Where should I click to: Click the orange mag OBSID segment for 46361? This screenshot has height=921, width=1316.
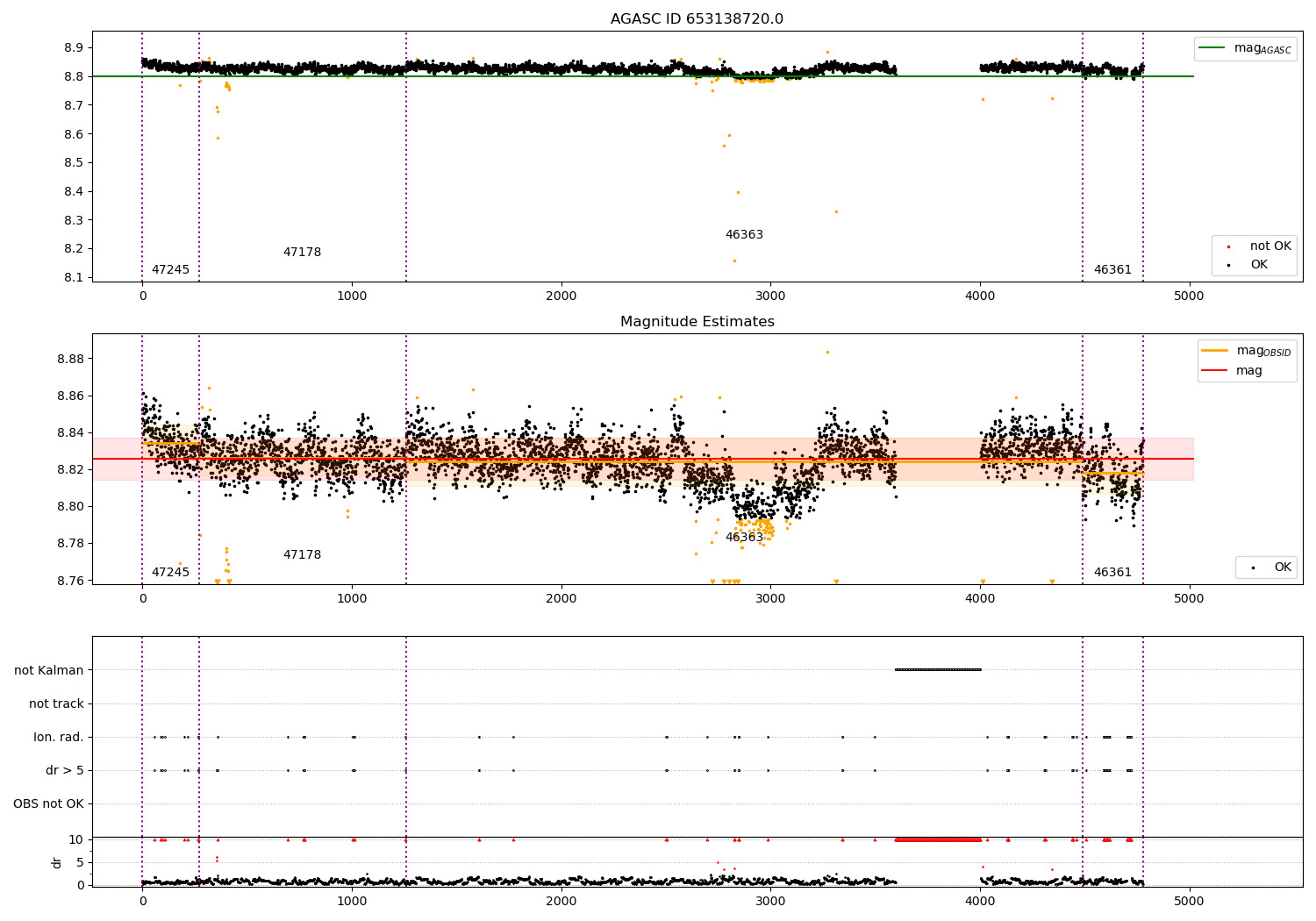[x=1112, y=474]
